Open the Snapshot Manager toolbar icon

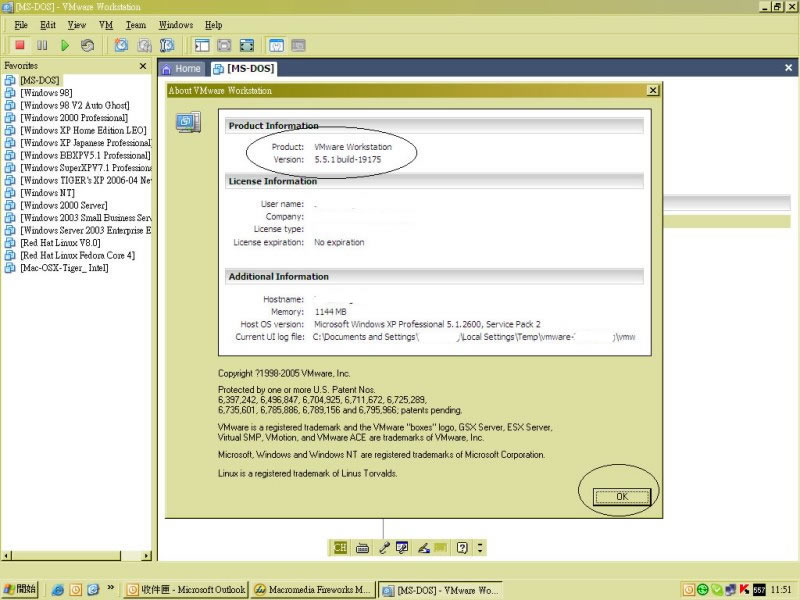click(167, 45)
